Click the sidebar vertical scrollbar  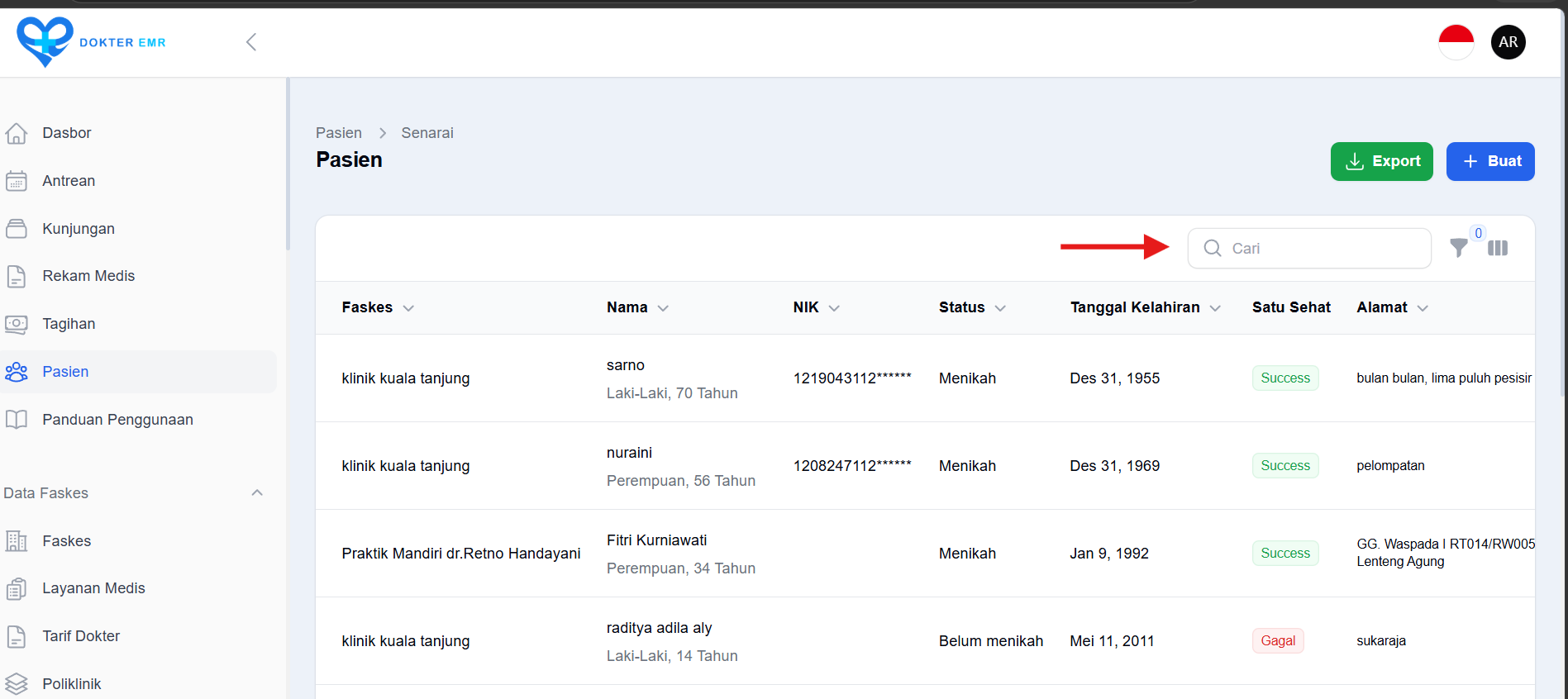pos(288,164)
